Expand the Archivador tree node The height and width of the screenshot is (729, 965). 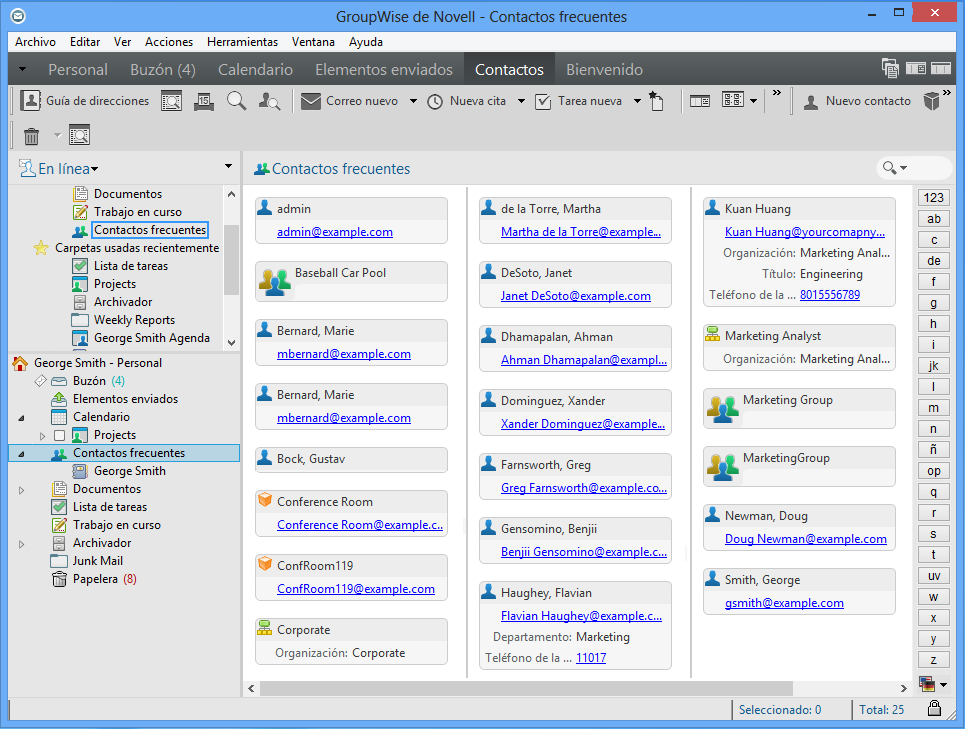click(x=22, y=544)
